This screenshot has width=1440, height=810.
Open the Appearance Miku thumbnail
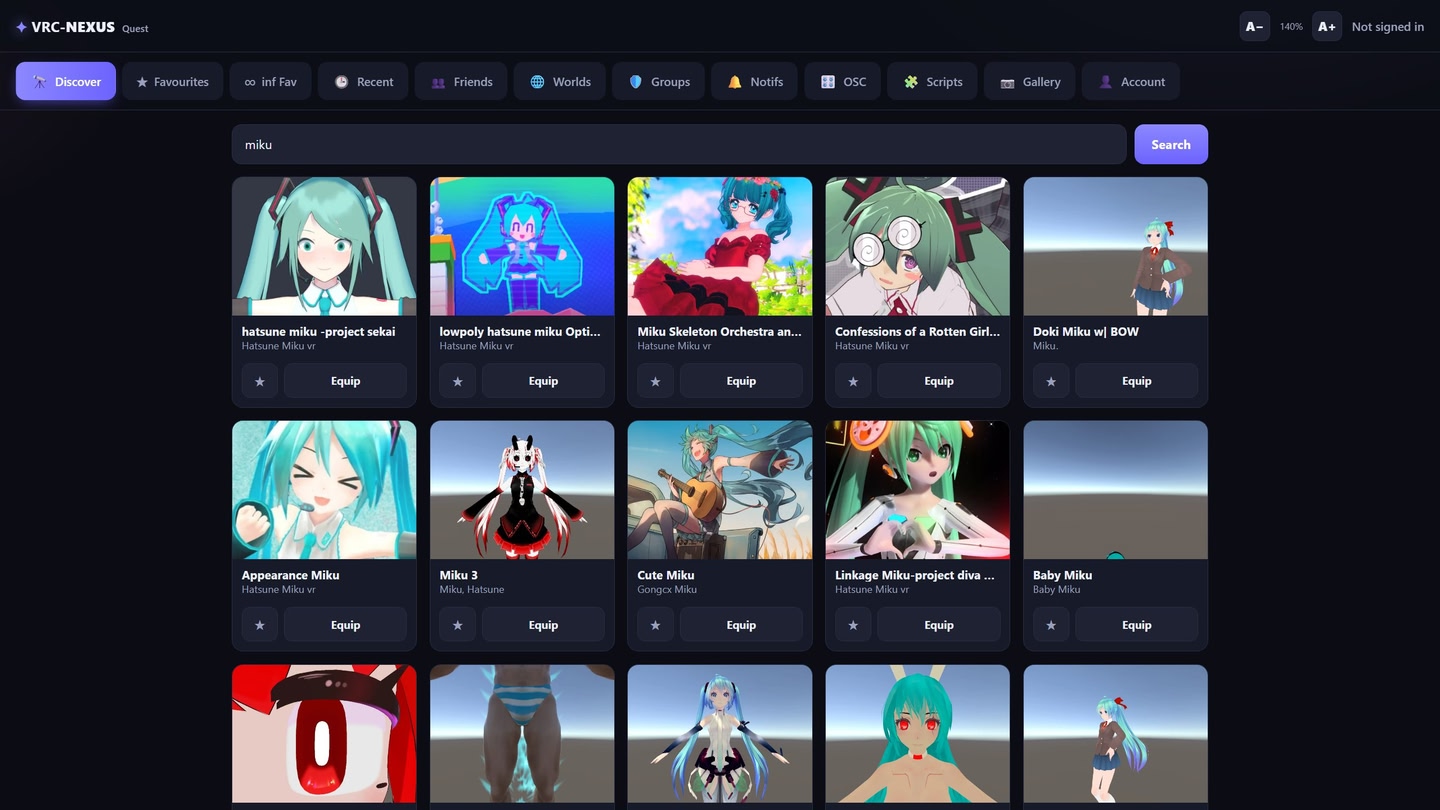(324, 490)
